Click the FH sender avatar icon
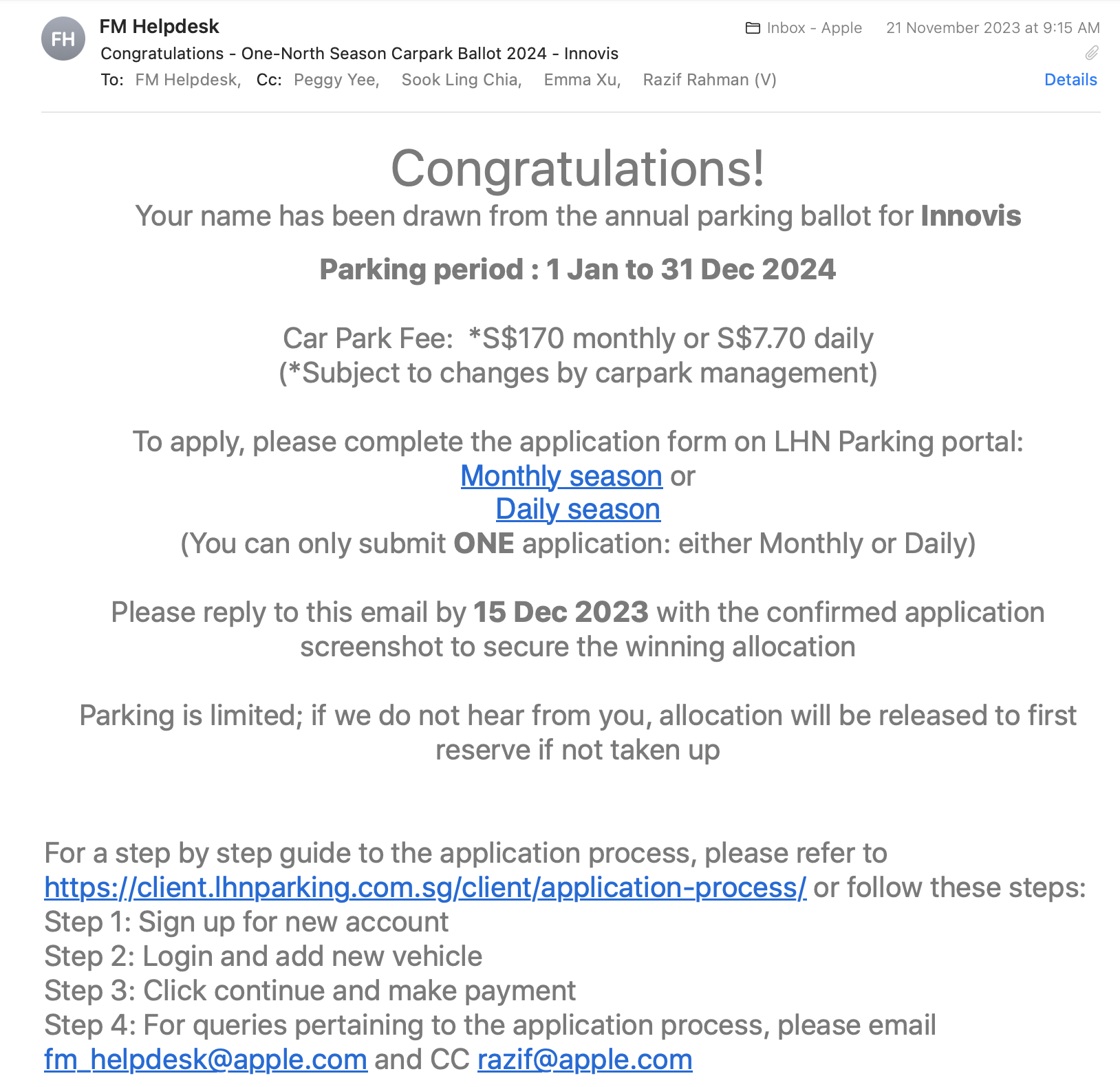This screenshot has width=1120, height=1087. coord(63,39)
